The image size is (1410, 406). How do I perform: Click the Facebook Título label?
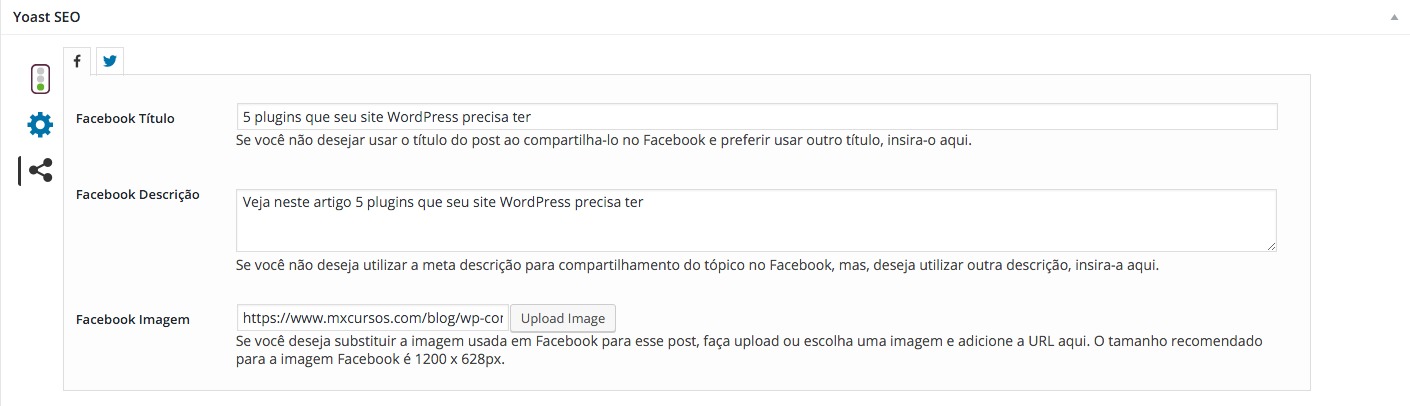coord(125,118)
